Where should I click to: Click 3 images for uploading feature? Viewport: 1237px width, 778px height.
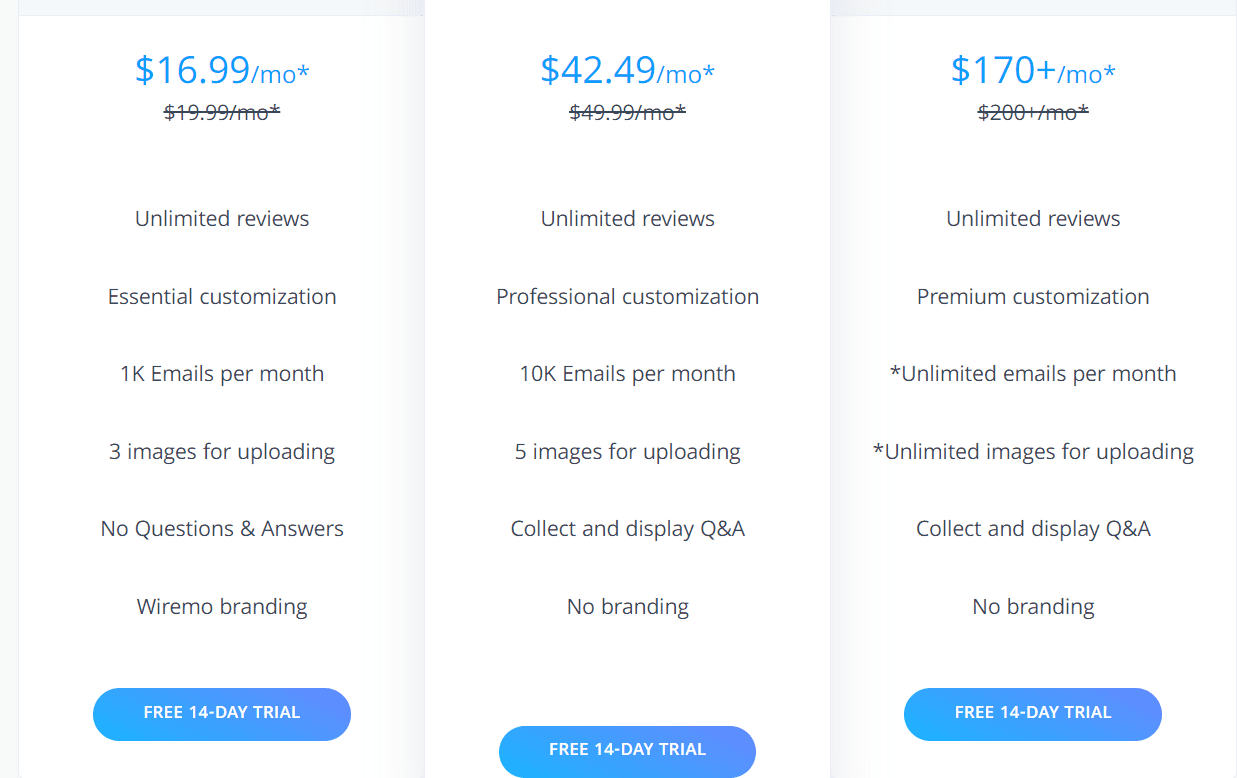221,451
